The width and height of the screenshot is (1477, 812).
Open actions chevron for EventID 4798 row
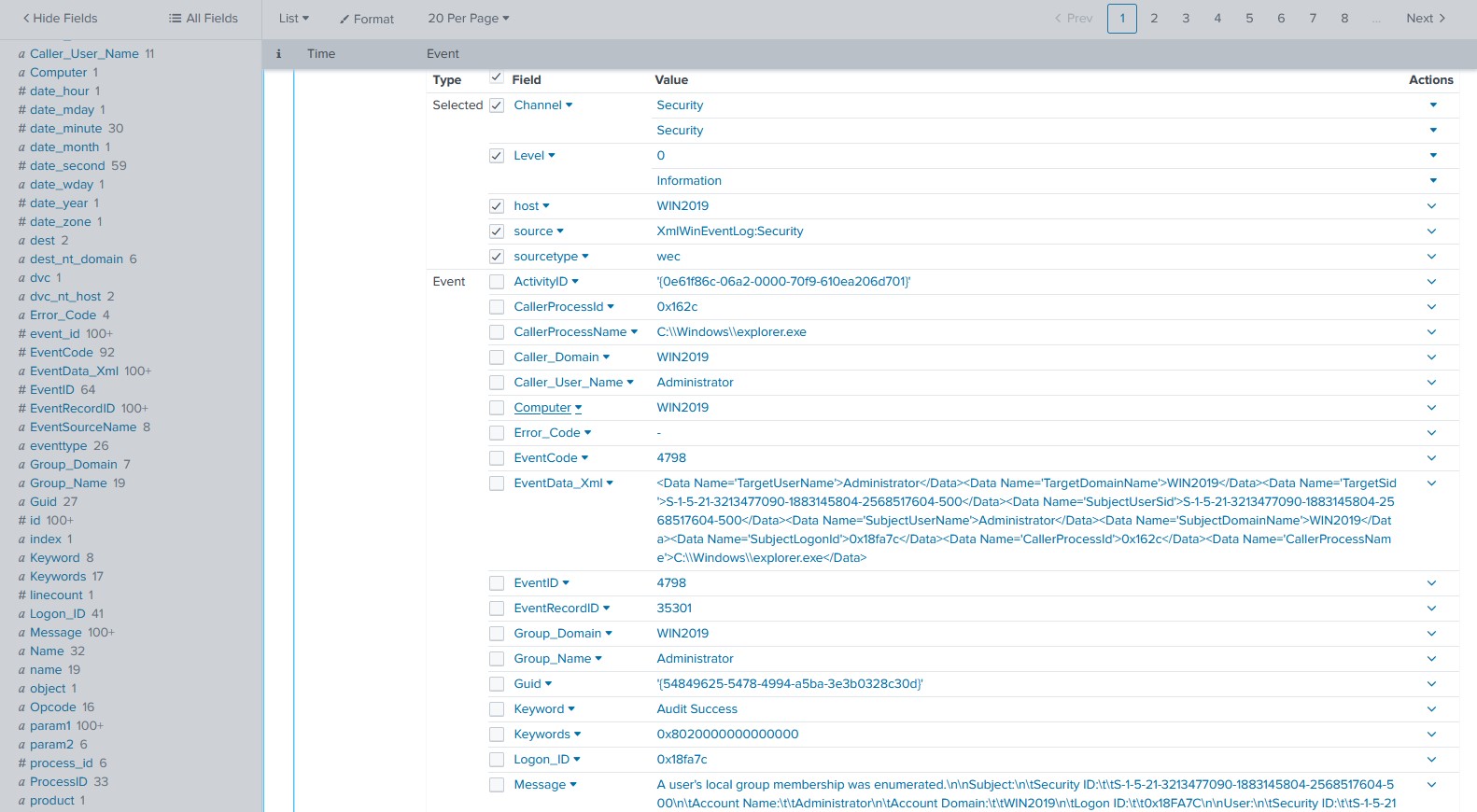pyautogui.click(x=1432, y=583)
